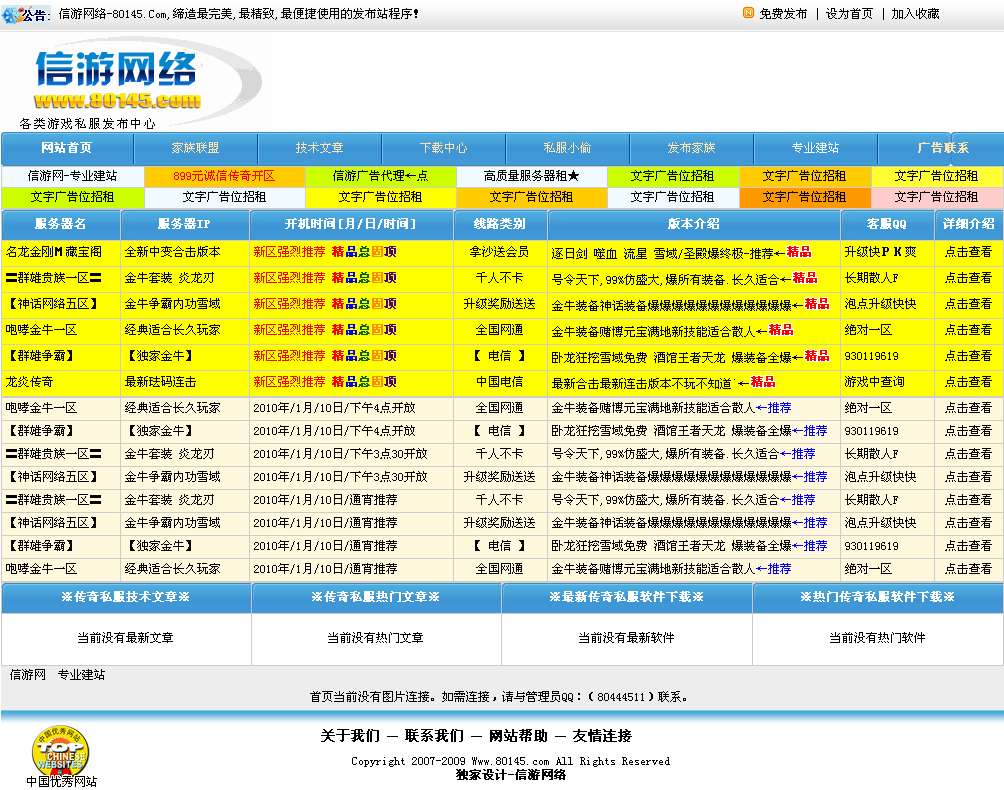Image resolution: width=1004 pixels, height=790 pixels.
Task: Click the 免费发布 link at top right
Action: 782,14
